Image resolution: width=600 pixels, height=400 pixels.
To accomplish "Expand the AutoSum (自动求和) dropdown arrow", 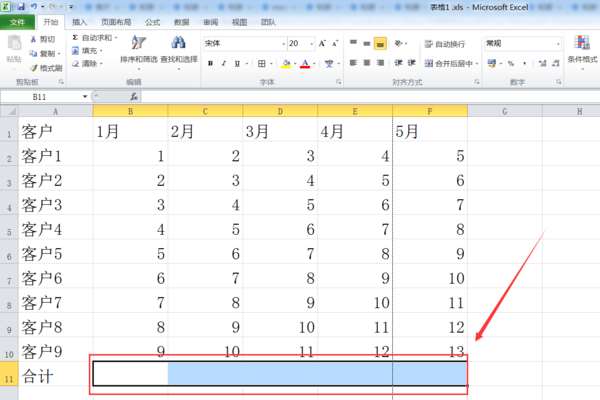I will (116, 38).
